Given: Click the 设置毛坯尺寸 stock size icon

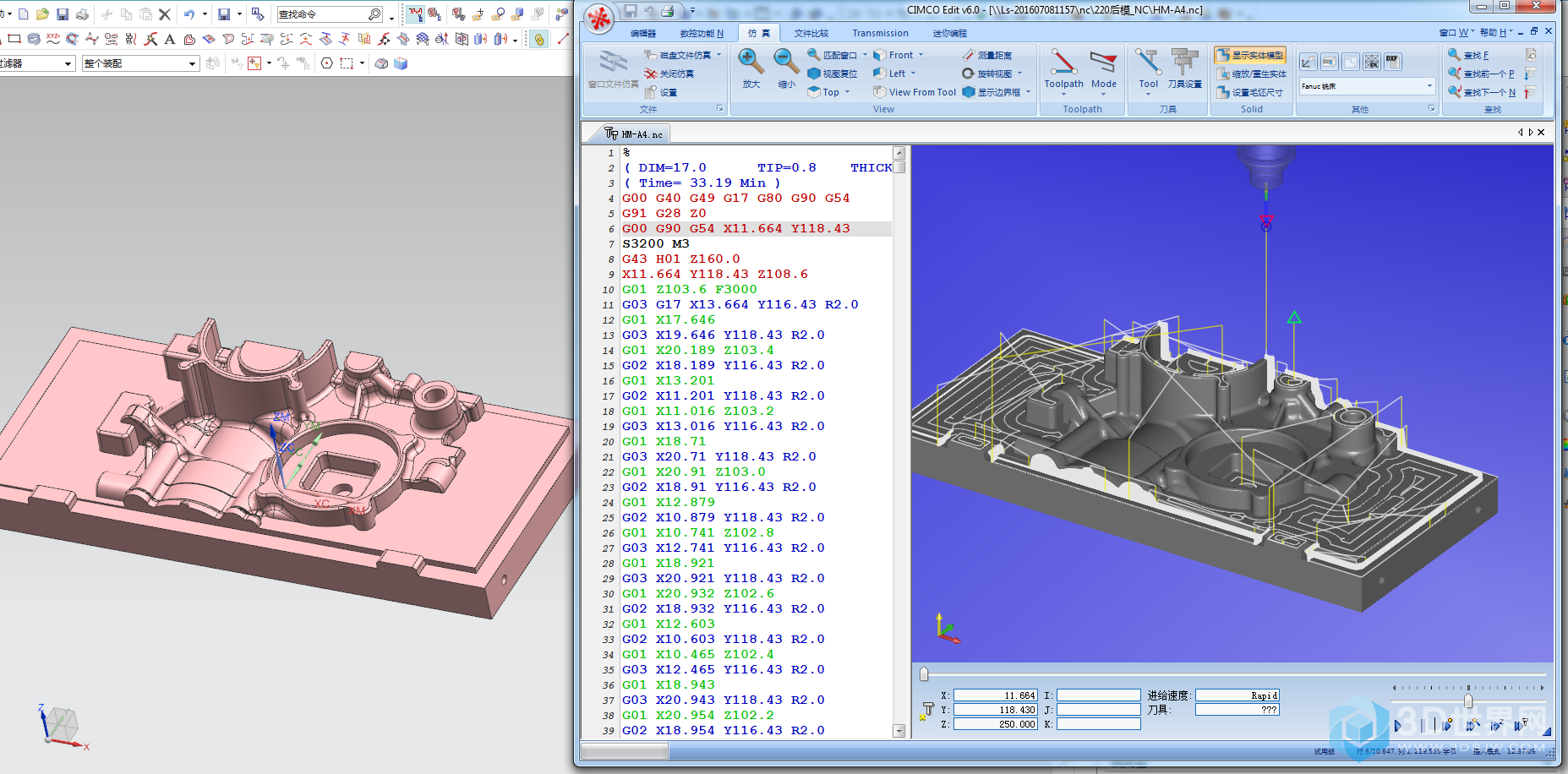Looking at the screenshot, I should coord(1222,92).
